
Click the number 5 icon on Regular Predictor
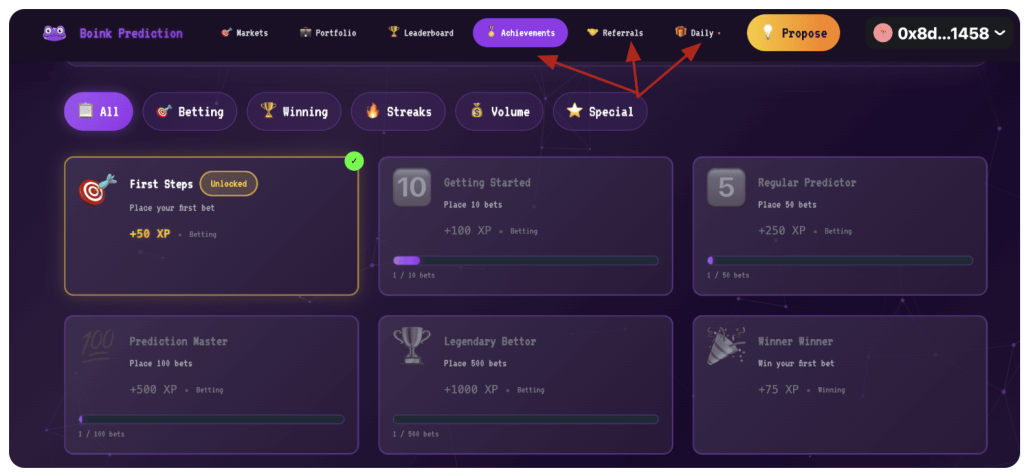click(726, 188)
